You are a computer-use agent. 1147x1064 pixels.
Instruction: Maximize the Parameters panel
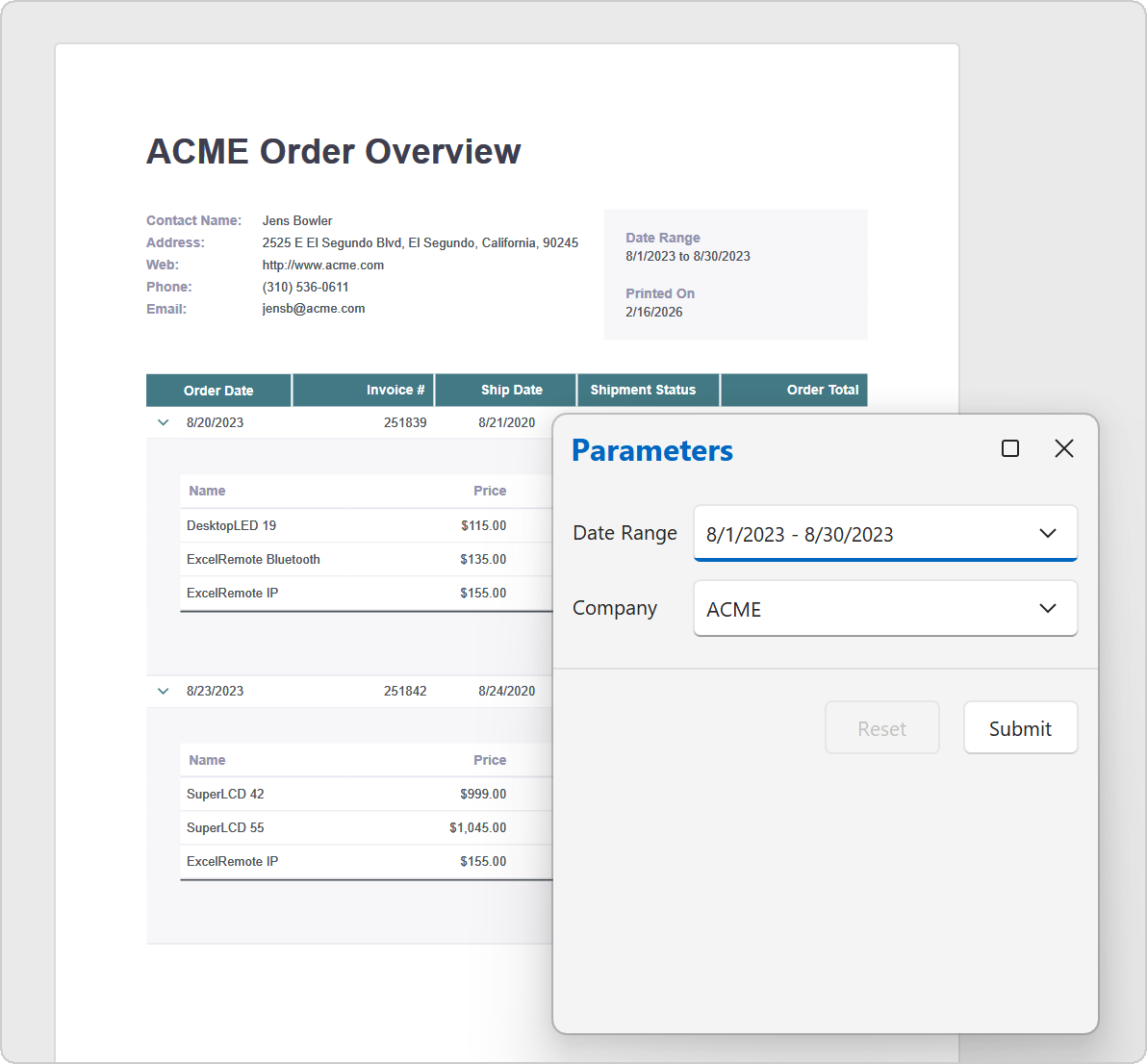[x=1010, y=448]
